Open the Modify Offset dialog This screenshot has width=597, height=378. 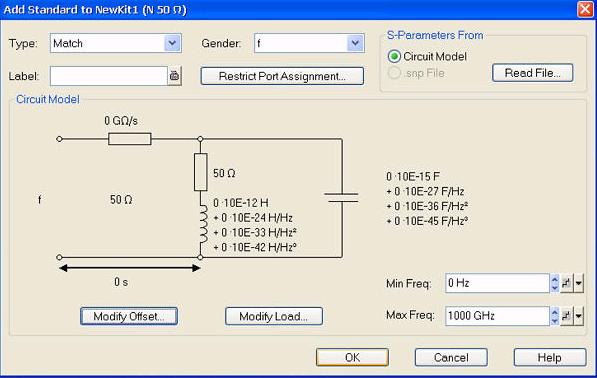pos(129,316)
